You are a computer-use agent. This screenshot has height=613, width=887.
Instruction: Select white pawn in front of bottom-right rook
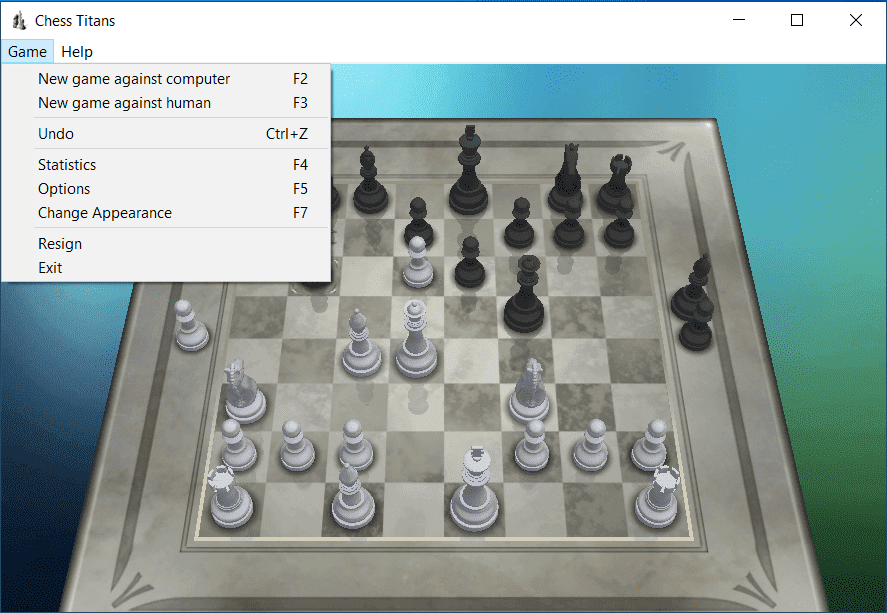pos(651,446)
